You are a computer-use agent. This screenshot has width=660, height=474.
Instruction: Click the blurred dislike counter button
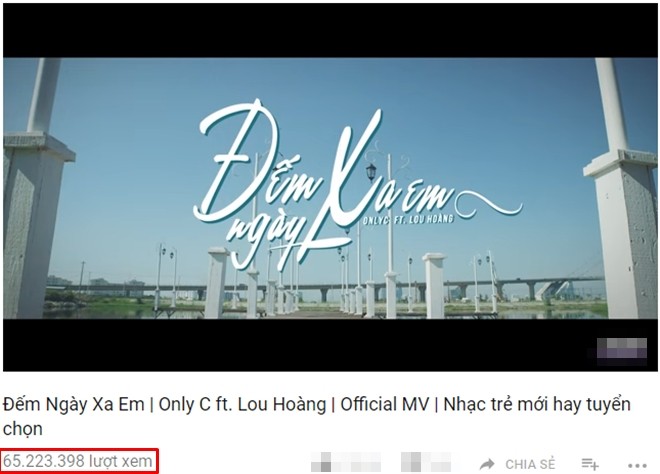point(426,462)
